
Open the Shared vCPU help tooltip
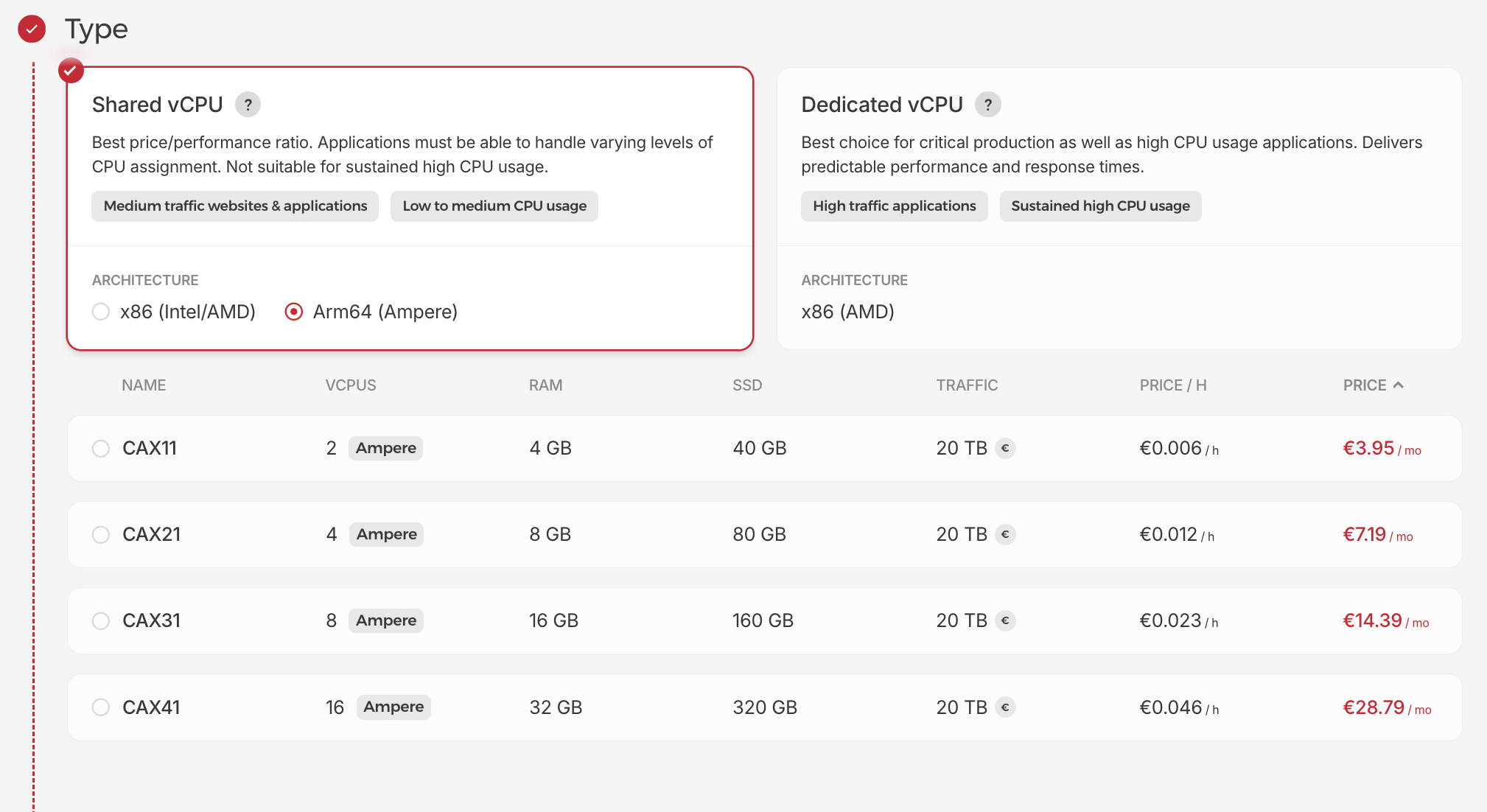pos(248,105)
